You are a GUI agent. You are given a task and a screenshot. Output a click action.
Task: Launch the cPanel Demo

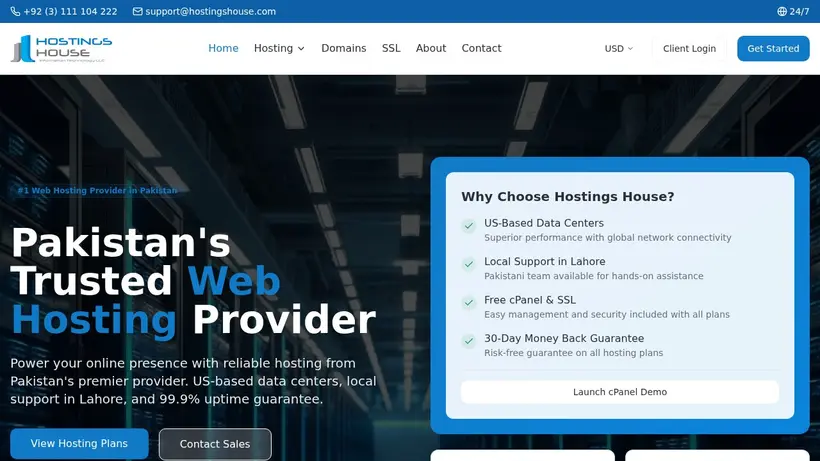click(620, 392)
